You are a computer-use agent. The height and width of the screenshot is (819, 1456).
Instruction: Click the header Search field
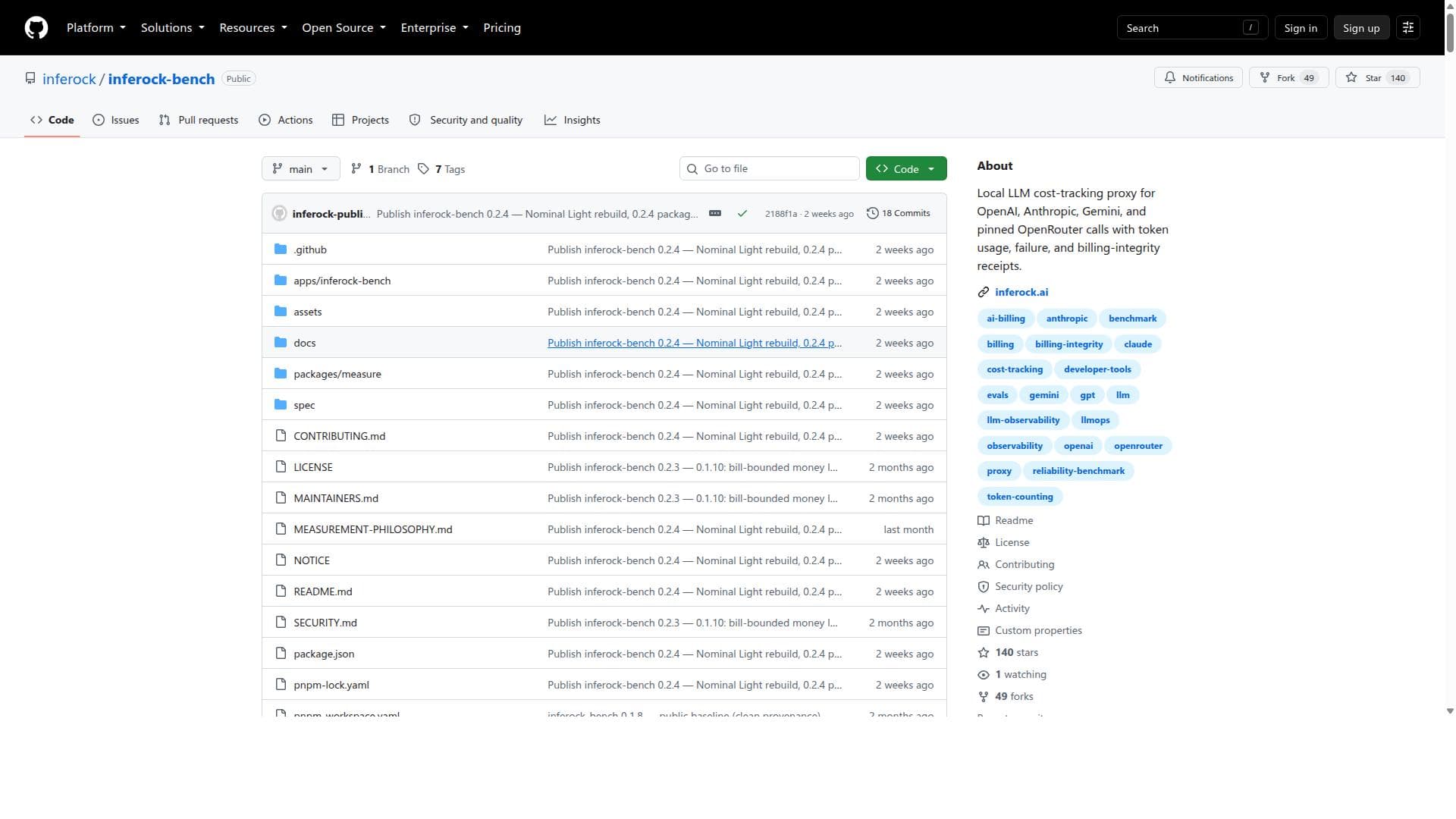1191,28
